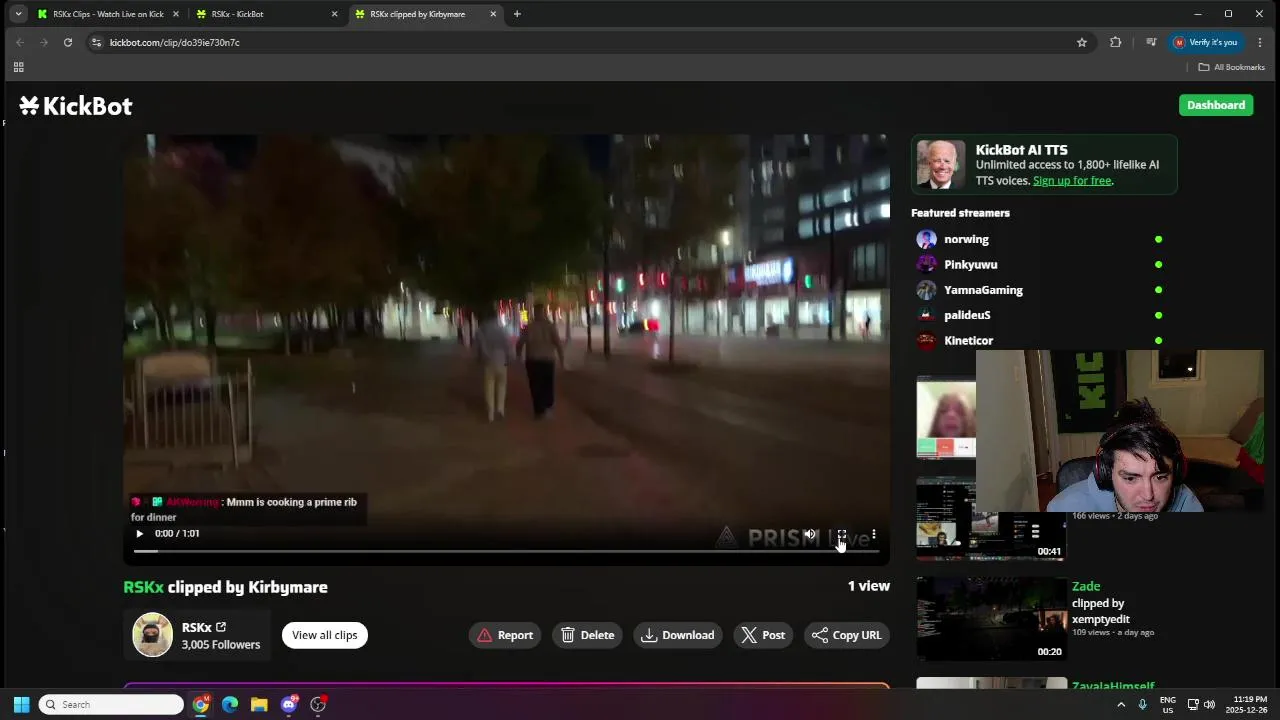The height and width of the screenshot is (720, 1280).
Task: Open Chrome media controls icon
Action: [x=1151, y=42]
